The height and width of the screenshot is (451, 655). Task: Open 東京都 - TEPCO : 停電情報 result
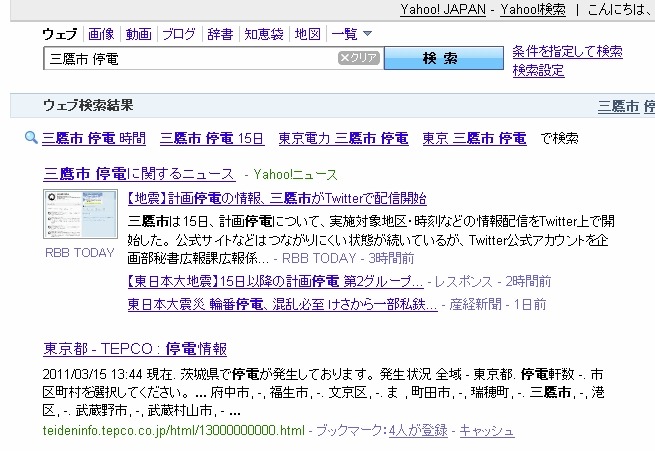tap(135, 349)
